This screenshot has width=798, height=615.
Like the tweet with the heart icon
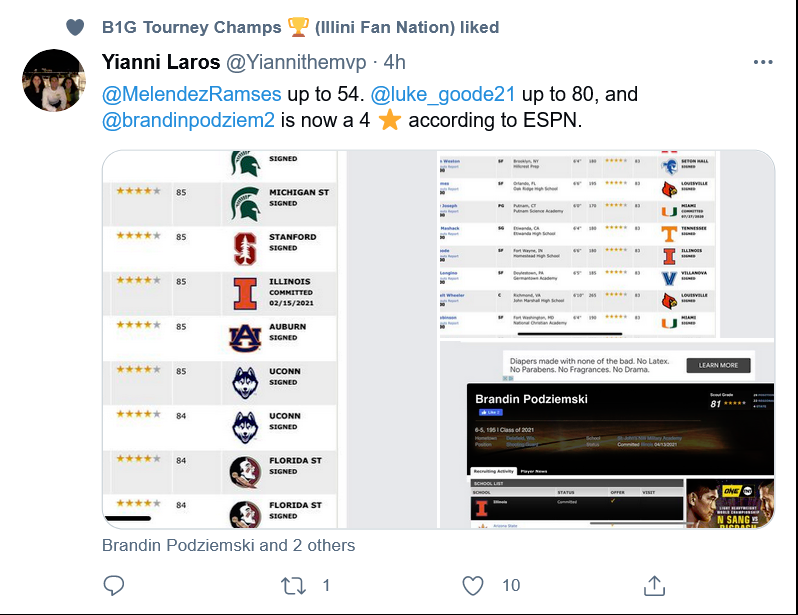(473, 585)
